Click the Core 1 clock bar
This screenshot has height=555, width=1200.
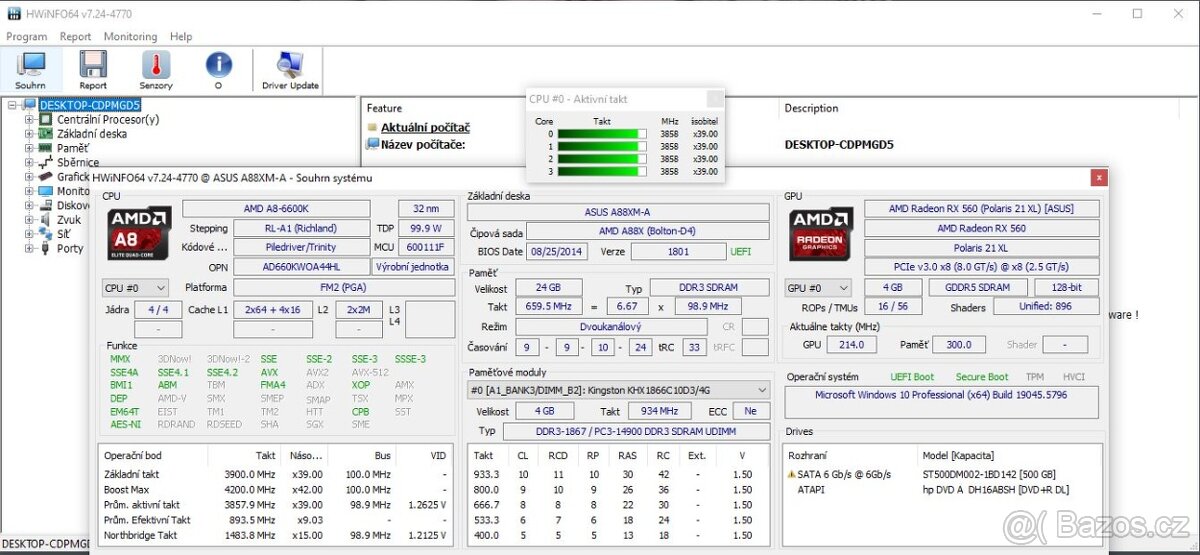[601, 146]
